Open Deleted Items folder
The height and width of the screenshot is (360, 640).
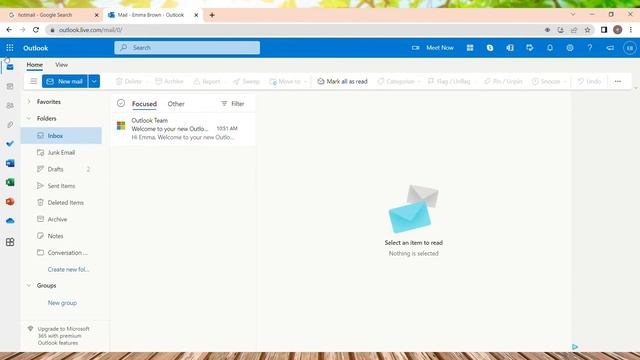pyautogui.click(x=61, y=202)
